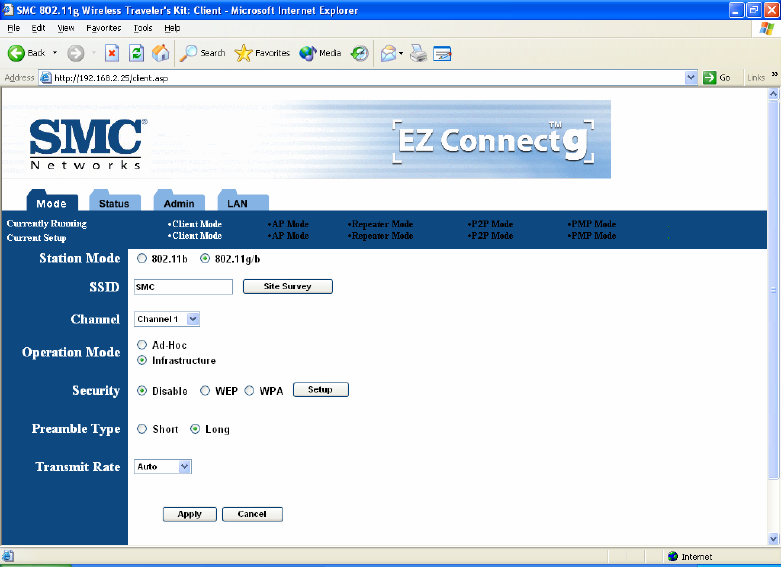Viewport: 781px width, 567px height.
Task: Click the Mail envelope icon
Action: (388, 53)
